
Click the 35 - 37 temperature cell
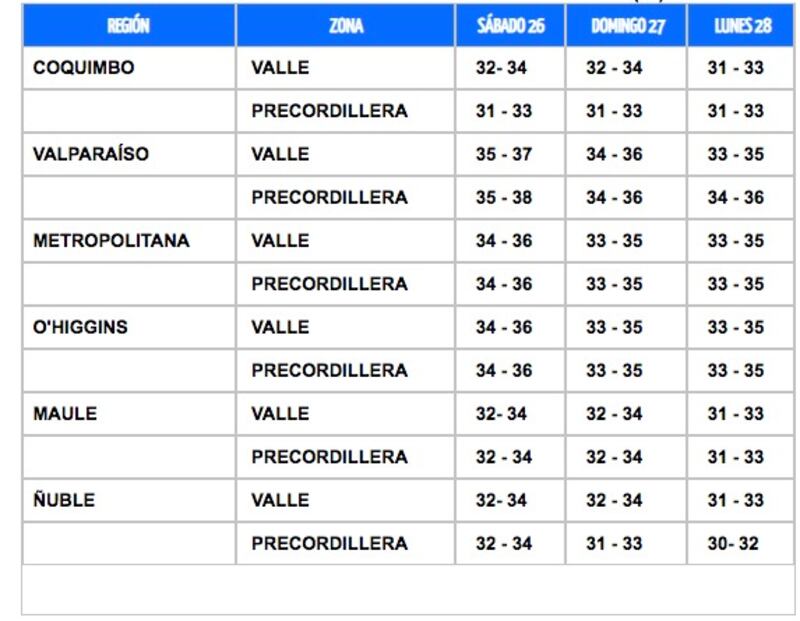pyautogui.click(x=510, y=154)
